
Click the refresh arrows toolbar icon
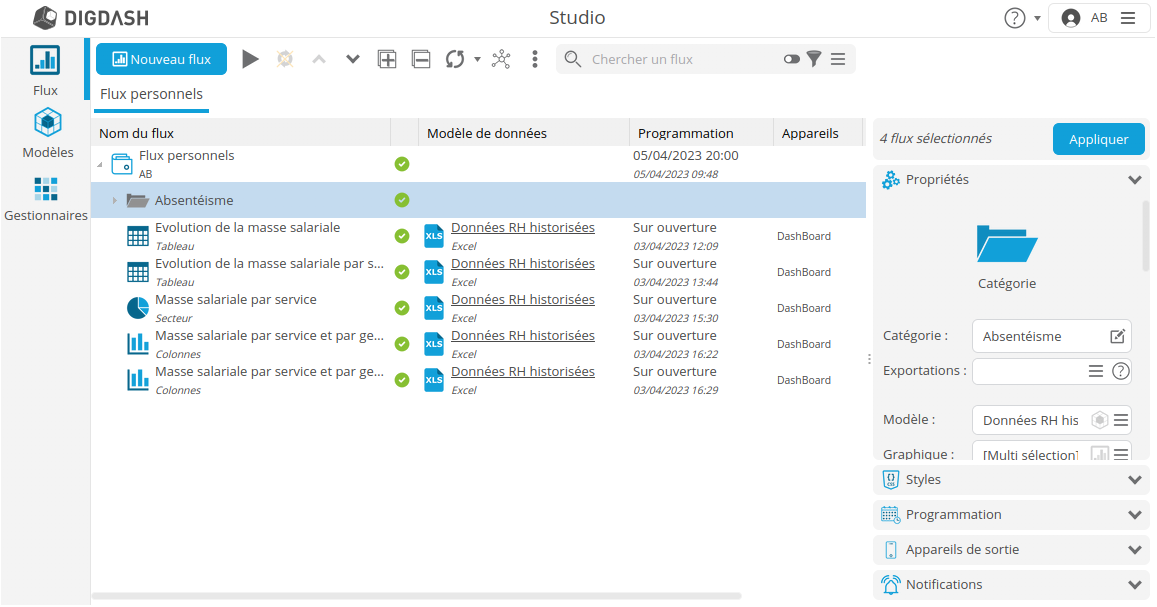coord(455,59)
